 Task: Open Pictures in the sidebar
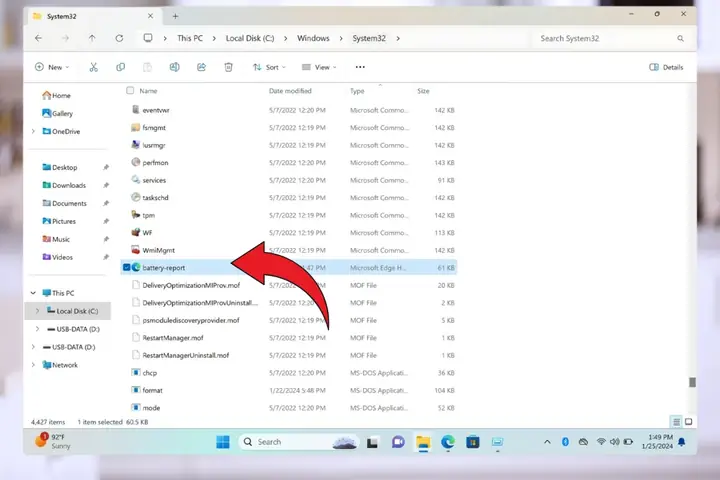pyautogui.click(x=59, y=221)
